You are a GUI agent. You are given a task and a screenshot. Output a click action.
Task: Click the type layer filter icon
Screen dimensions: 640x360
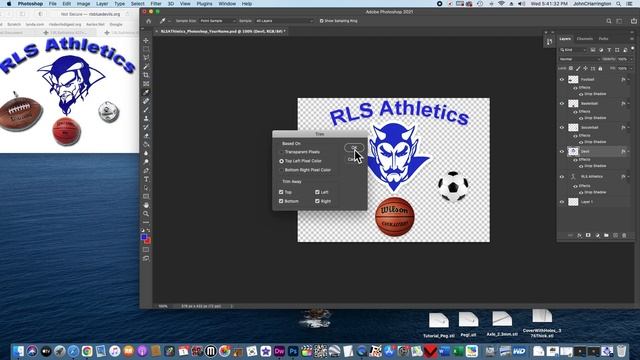pyautogui.click(x=609, y=50)
